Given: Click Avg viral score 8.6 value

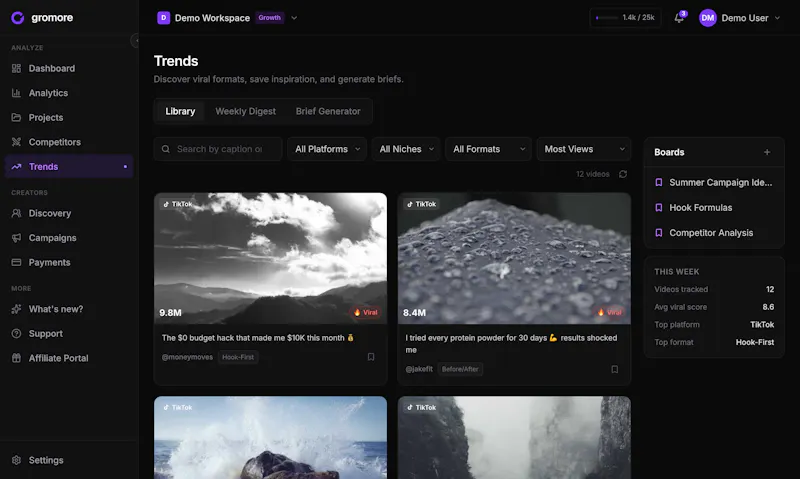Looking at the screenshot, I should pos(768,307).
